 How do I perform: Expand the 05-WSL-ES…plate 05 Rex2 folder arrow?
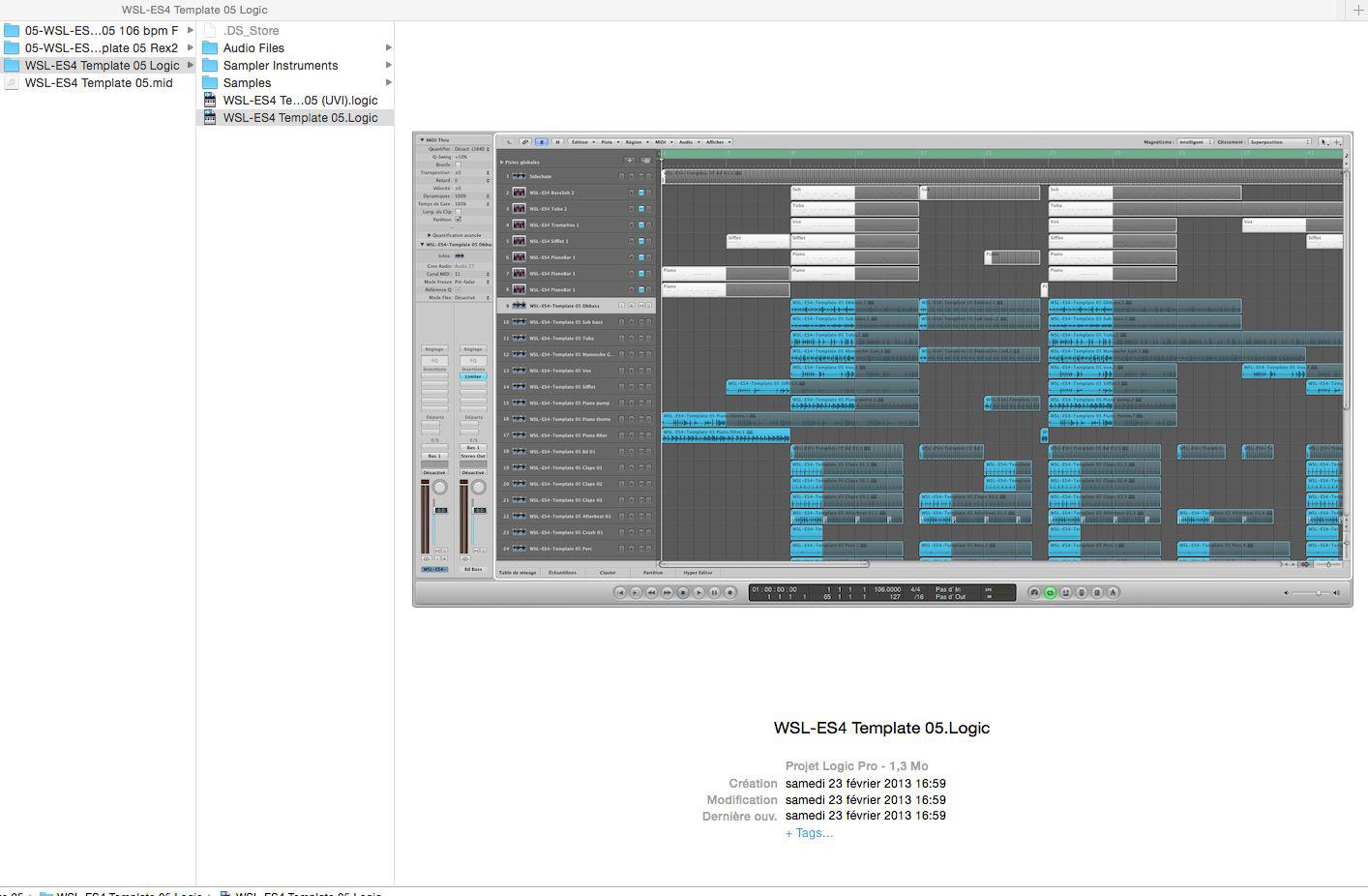[191, 47]
